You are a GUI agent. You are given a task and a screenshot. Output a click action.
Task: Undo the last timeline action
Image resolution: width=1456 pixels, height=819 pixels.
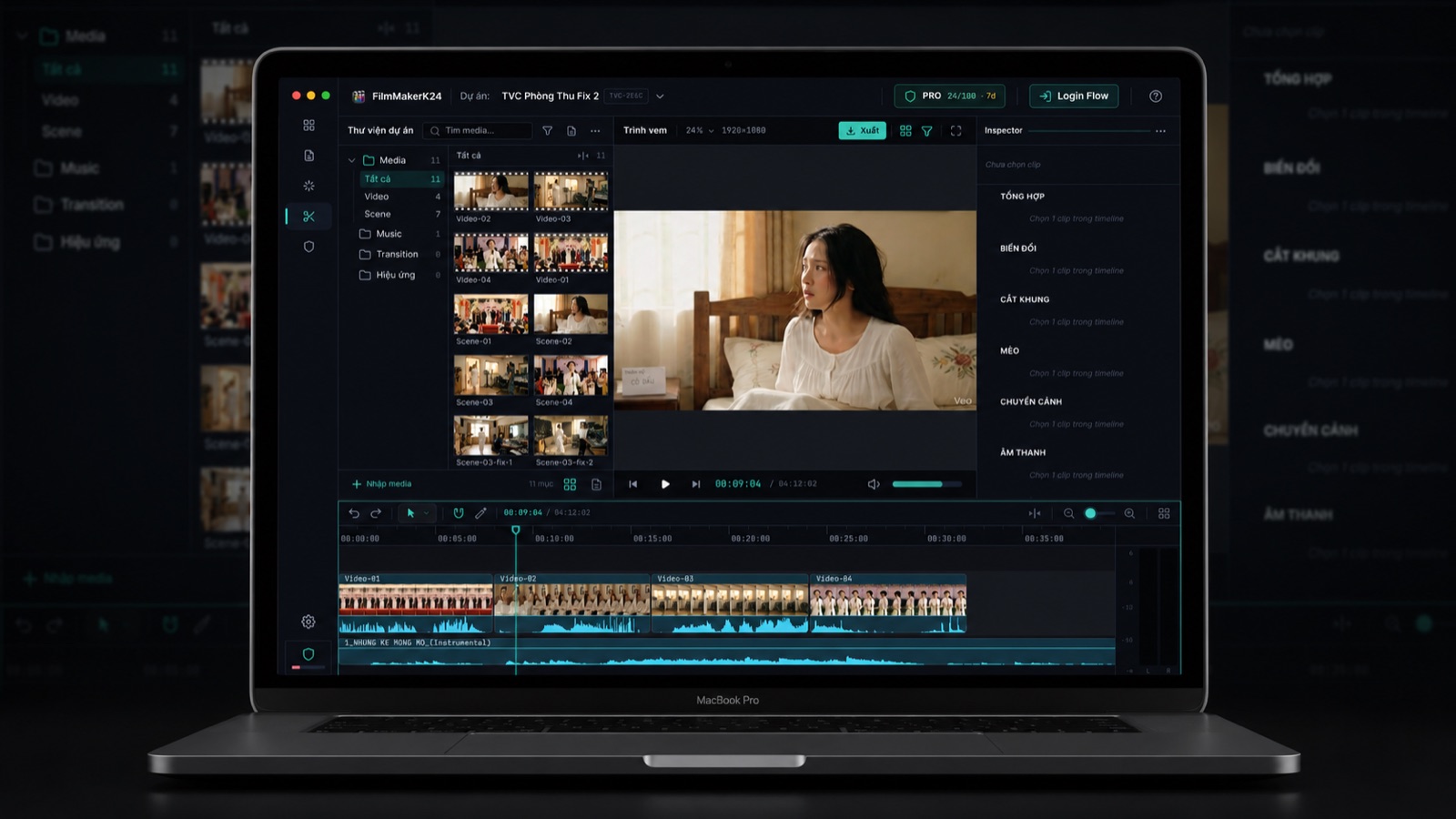[354, 513]
